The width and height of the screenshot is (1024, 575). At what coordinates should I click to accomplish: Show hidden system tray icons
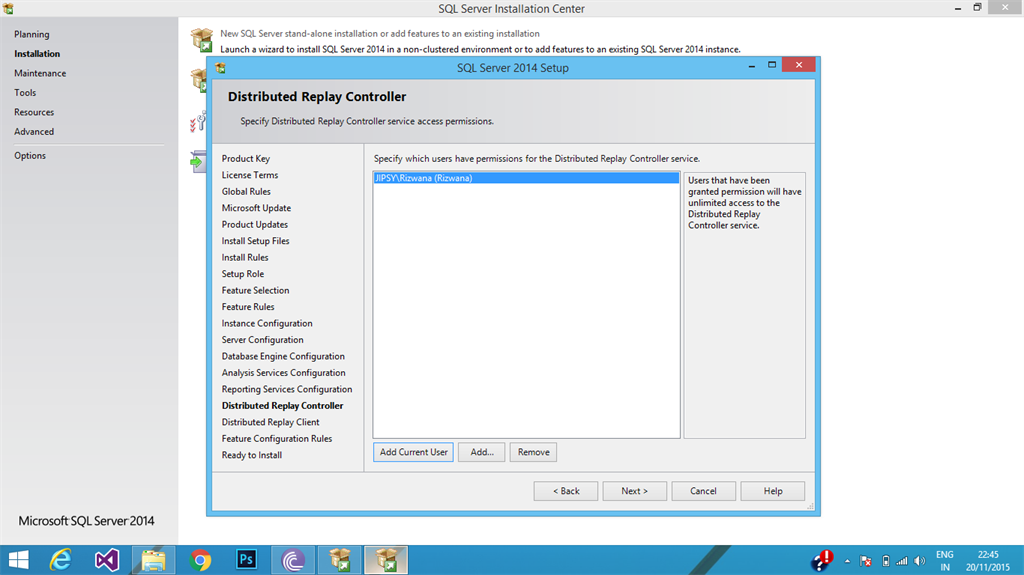point(848,561)
